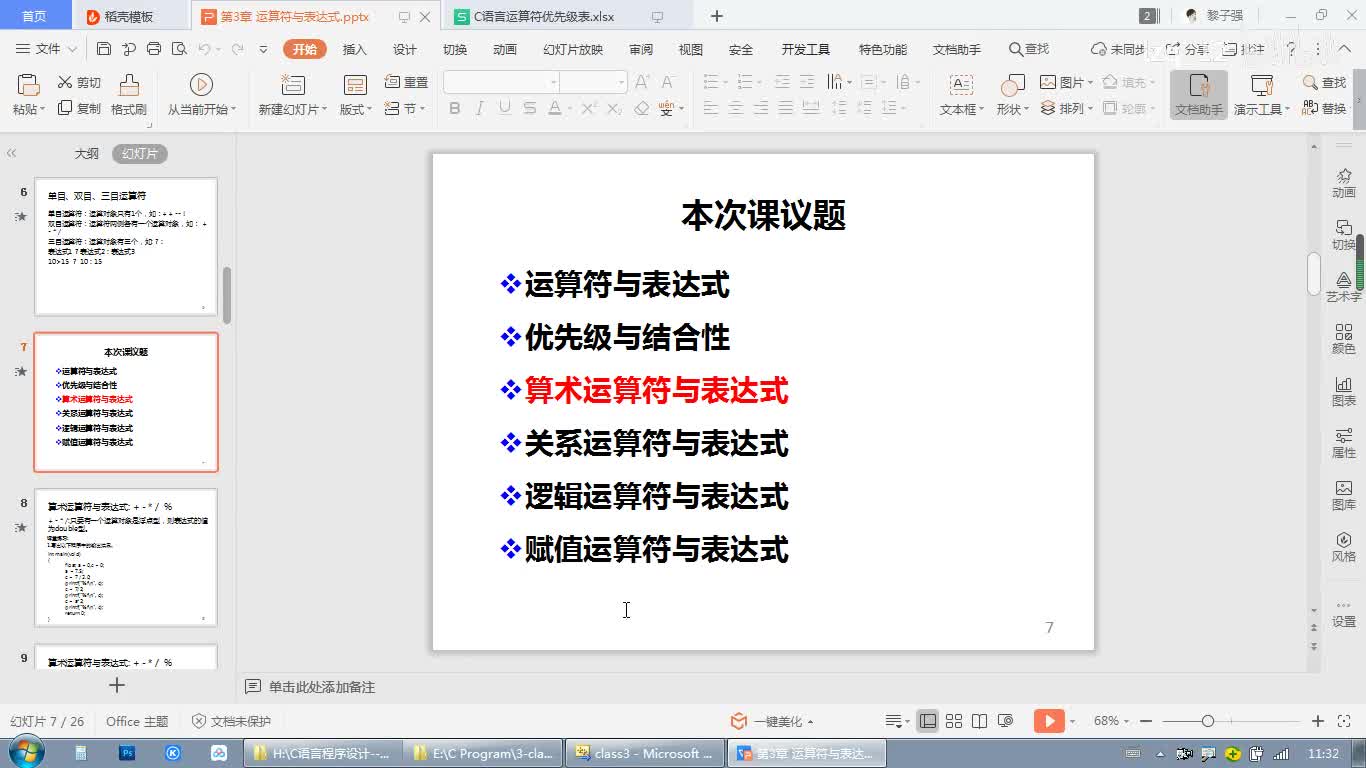Click the 文档助手 ribbon icon
Screen dimensions: 1366x768
1198,94
